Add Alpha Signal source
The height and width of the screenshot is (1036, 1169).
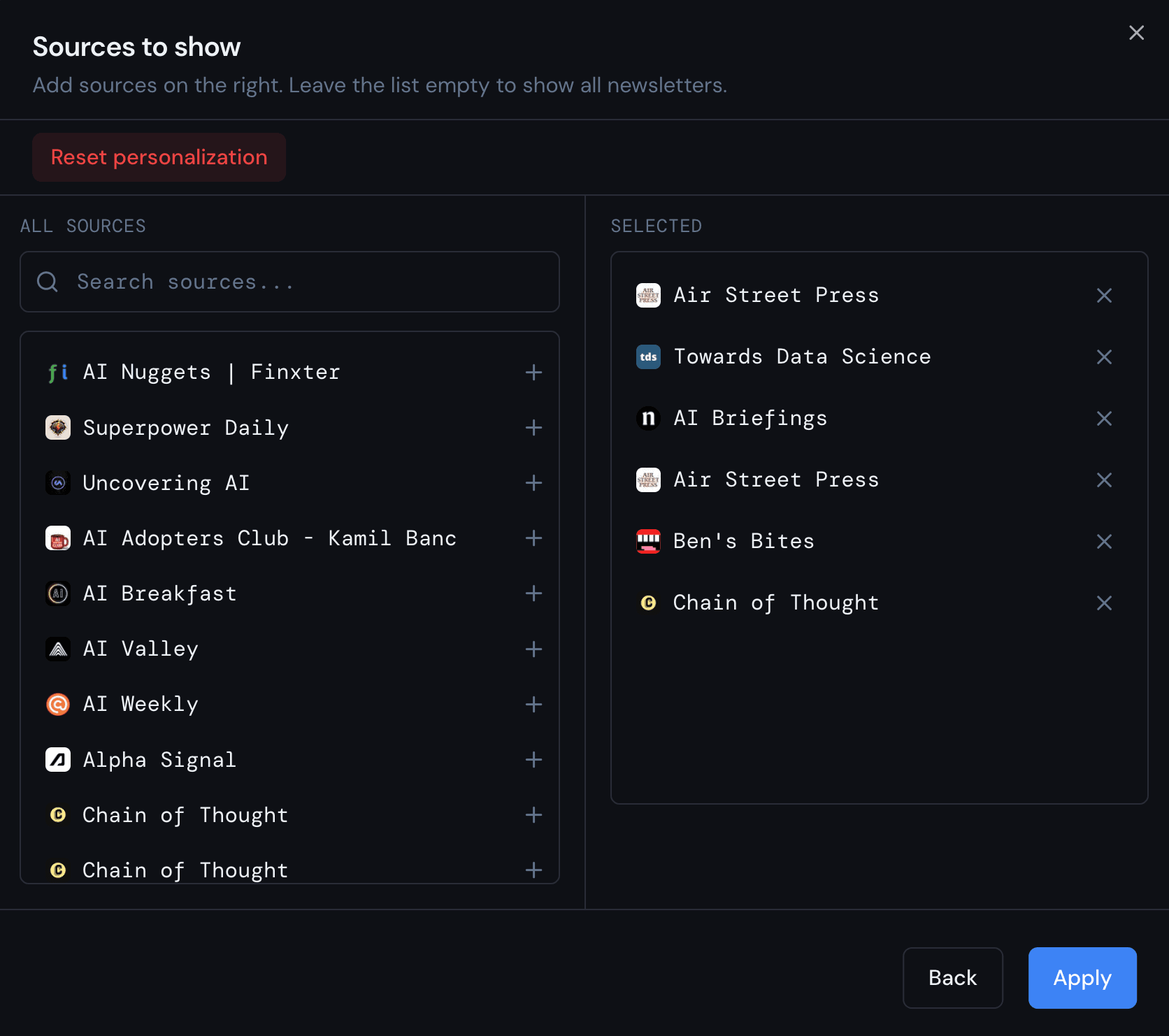click(x=533, y=759)
